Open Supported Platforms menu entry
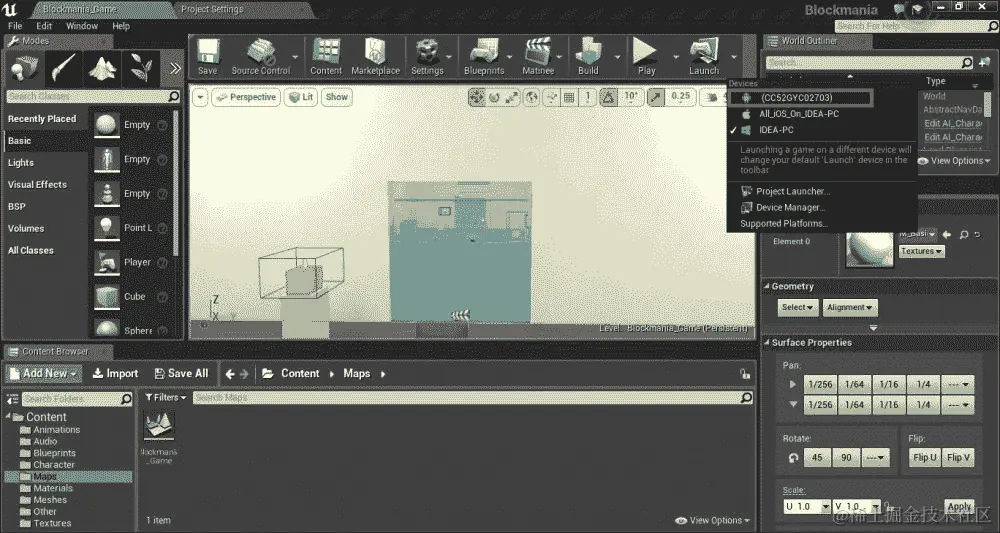The image size is (1000, 533). (x=784, y=223)
